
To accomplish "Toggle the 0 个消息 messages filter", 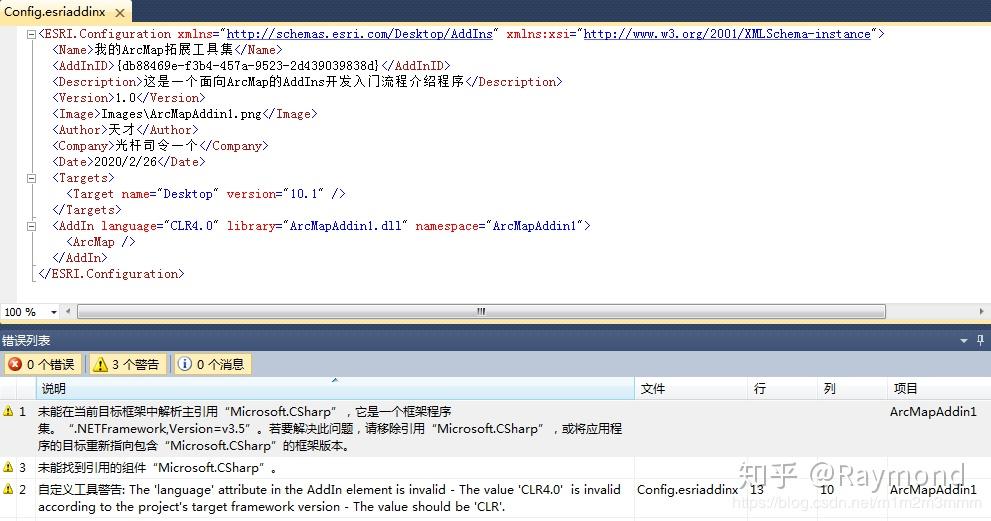I will point(212,364).
